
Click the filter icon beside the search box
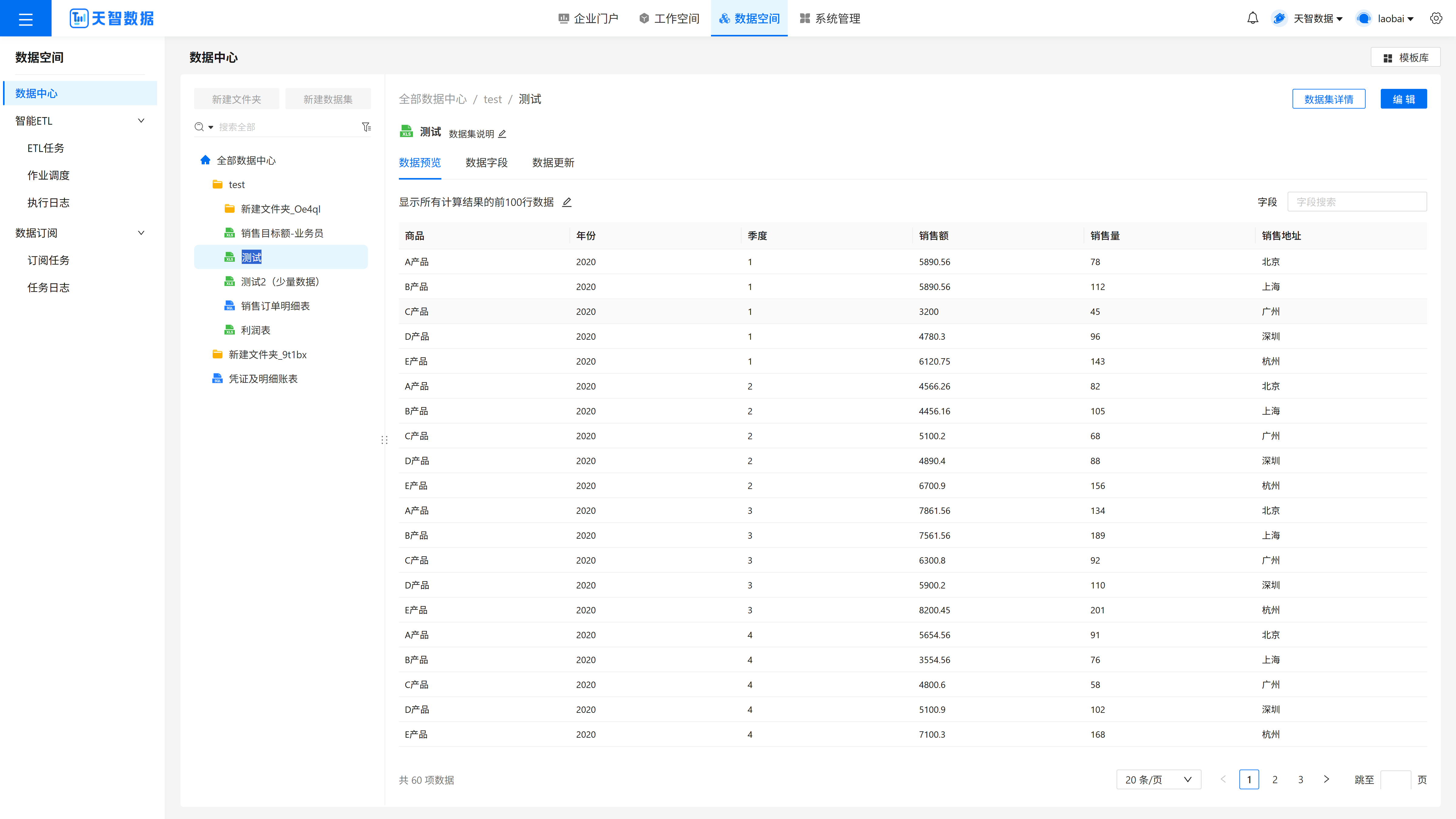coord(366,126)
